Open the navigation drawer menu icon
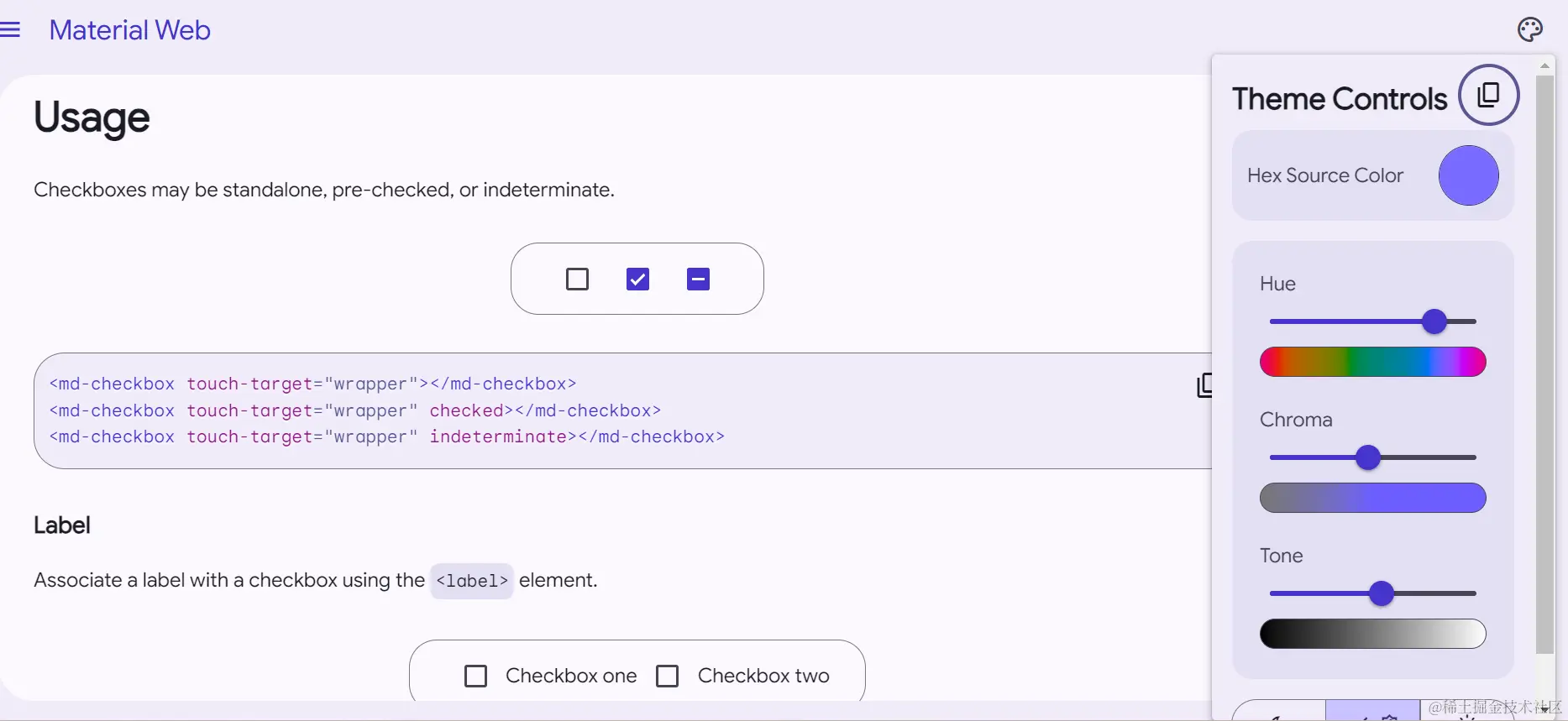Viewport: 1568px width, 721px height. pos(12,29)
